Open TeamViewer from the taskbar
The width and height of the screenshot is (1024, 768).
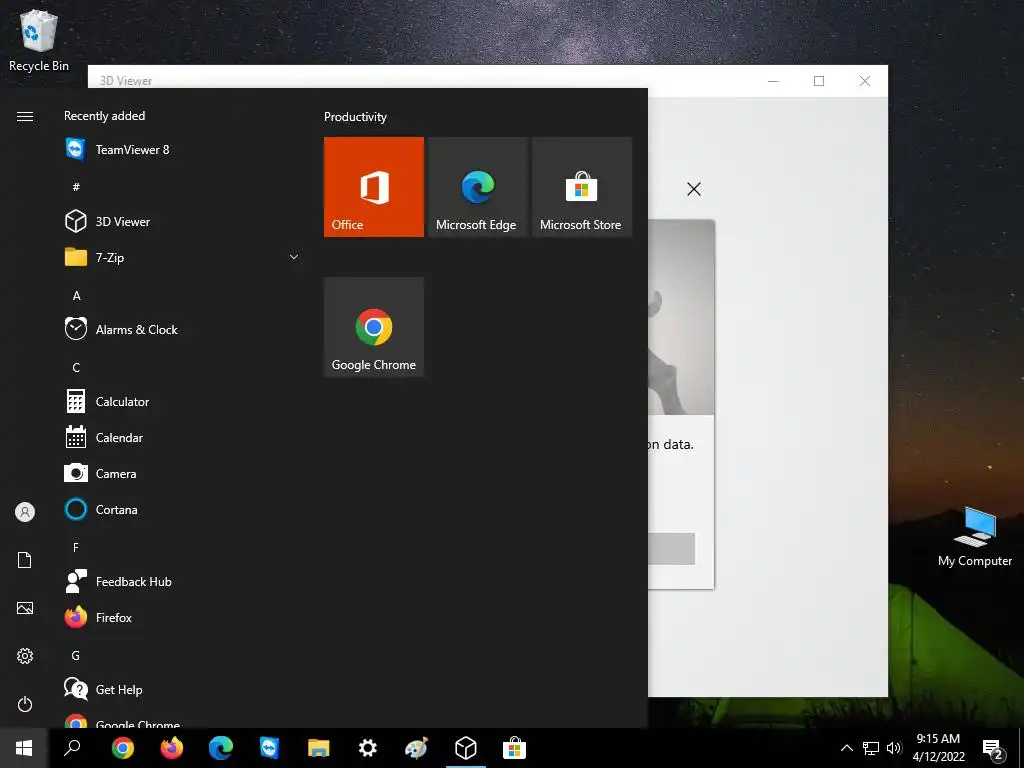point(269,748)
